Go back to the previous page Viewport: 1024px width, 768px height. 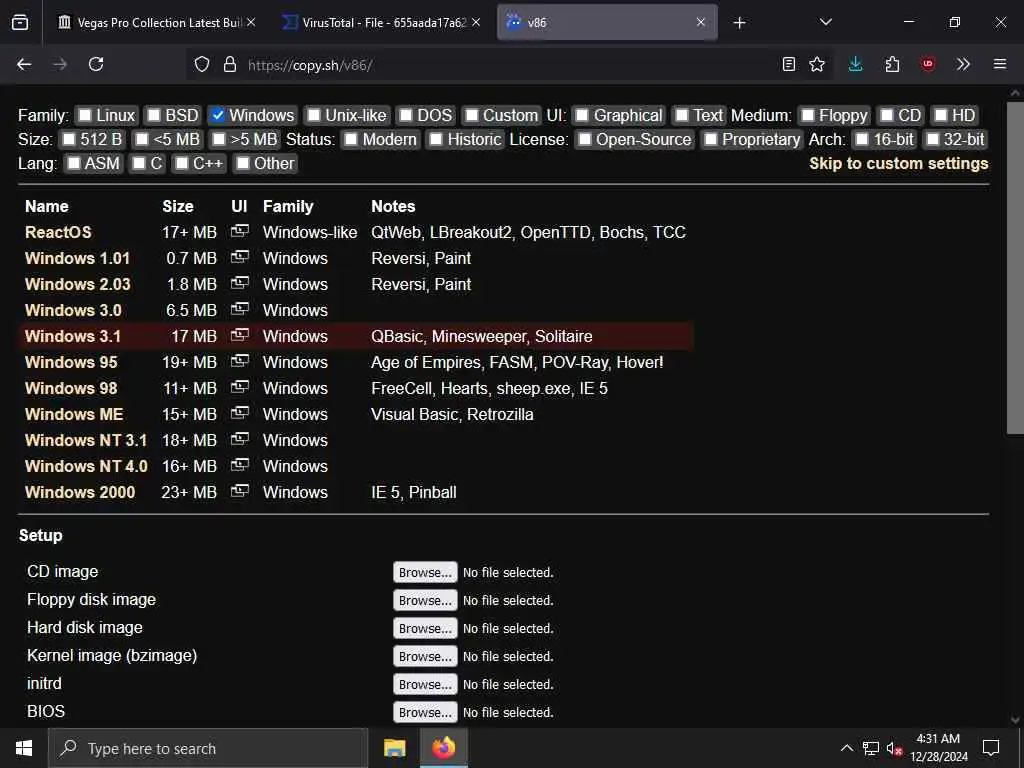click(24, 64)
